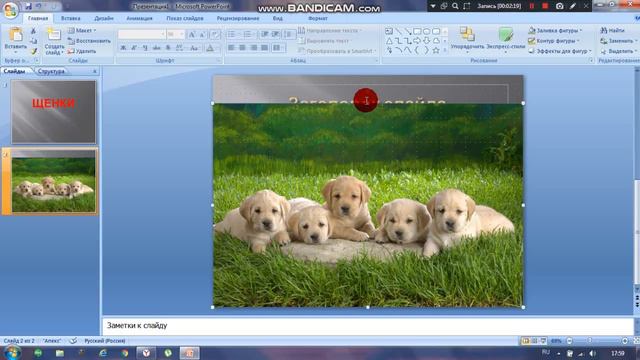
Task: Open the Вид ribbon tab
Action: tap(278, 18)
